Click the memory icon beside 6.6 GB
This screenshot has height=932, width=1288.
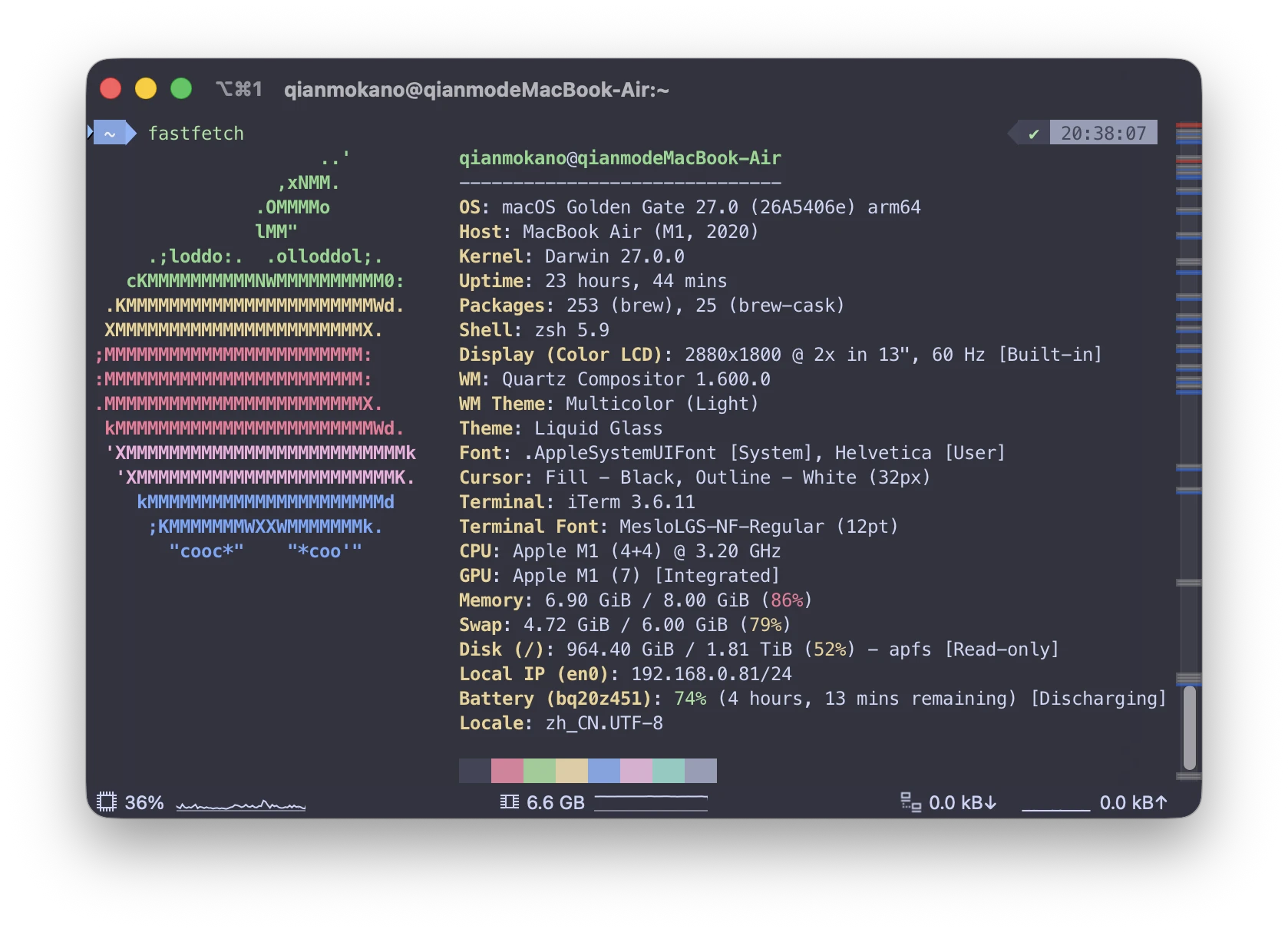coord(509,802)
